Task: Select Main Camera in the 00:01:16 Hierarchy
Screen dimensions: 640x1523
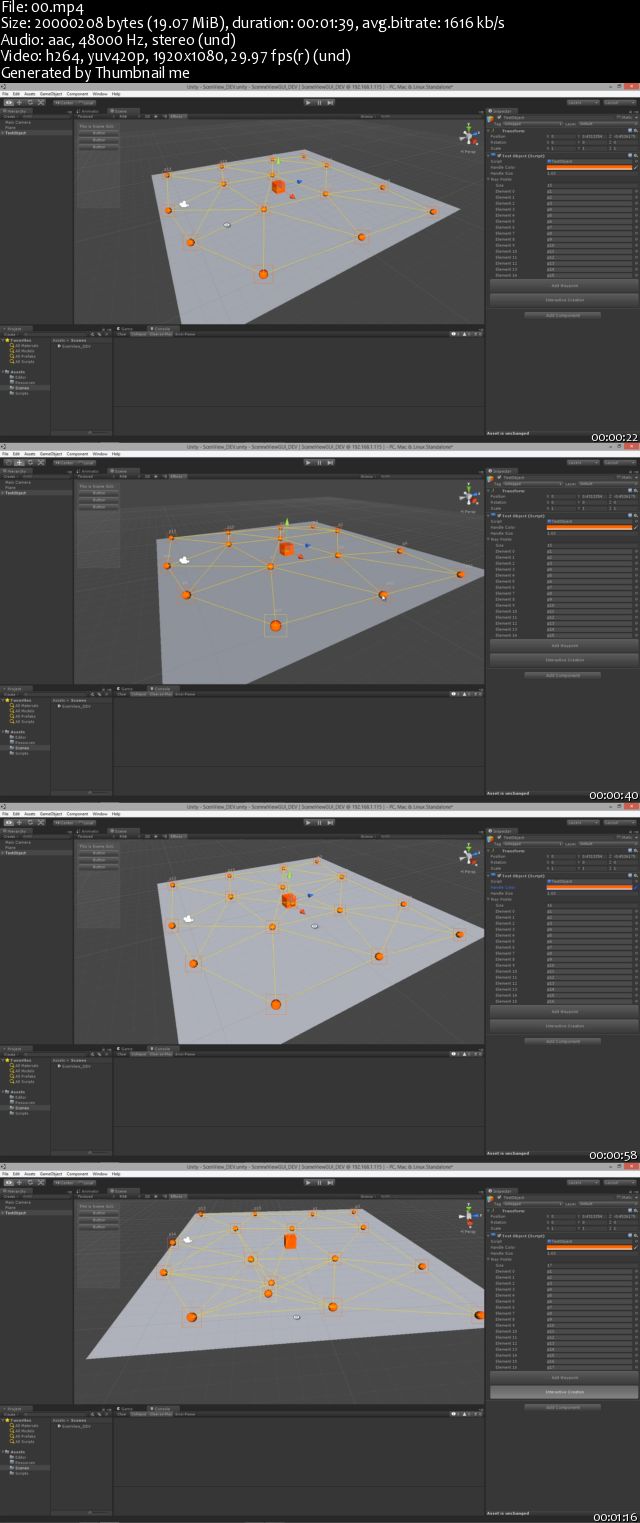Action: [20, 1201]
